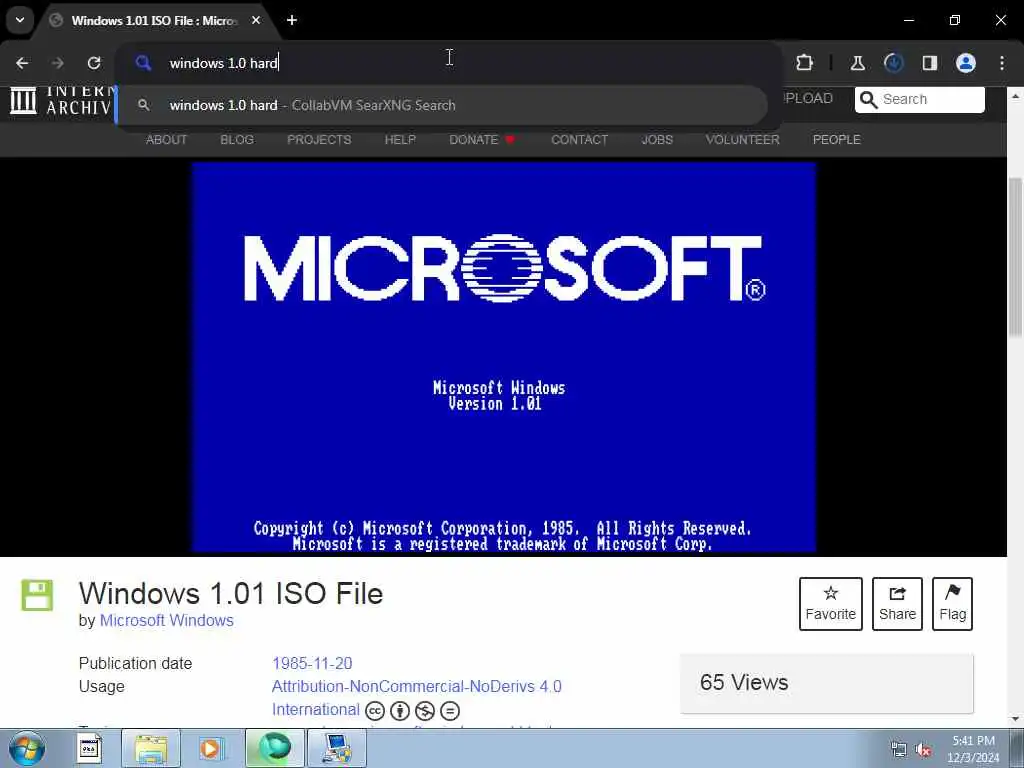Open the tab search dropdown arrow

point(20,20)
